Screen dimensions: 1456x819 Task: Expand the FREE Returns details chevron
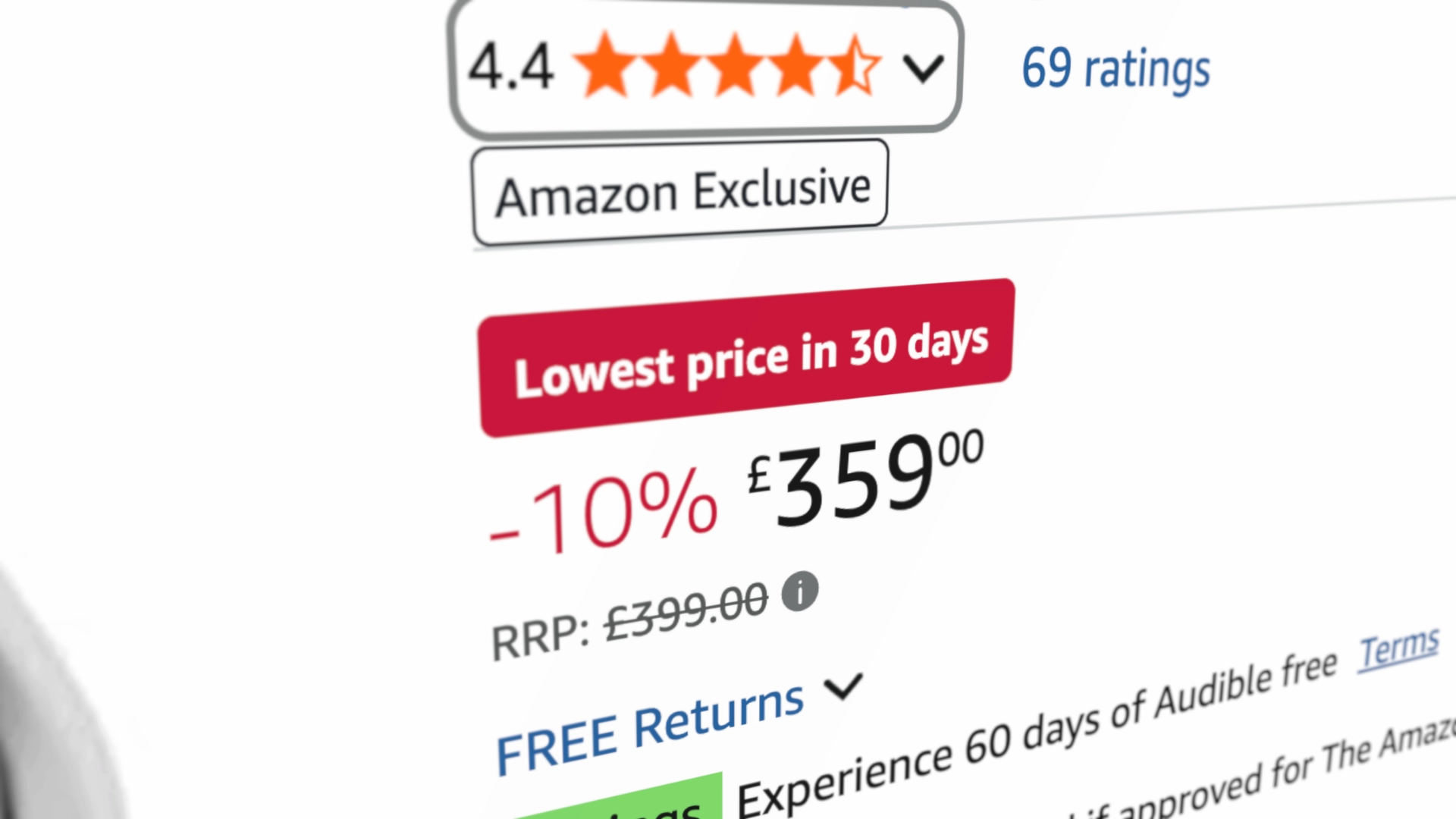[x=843, y=687]
